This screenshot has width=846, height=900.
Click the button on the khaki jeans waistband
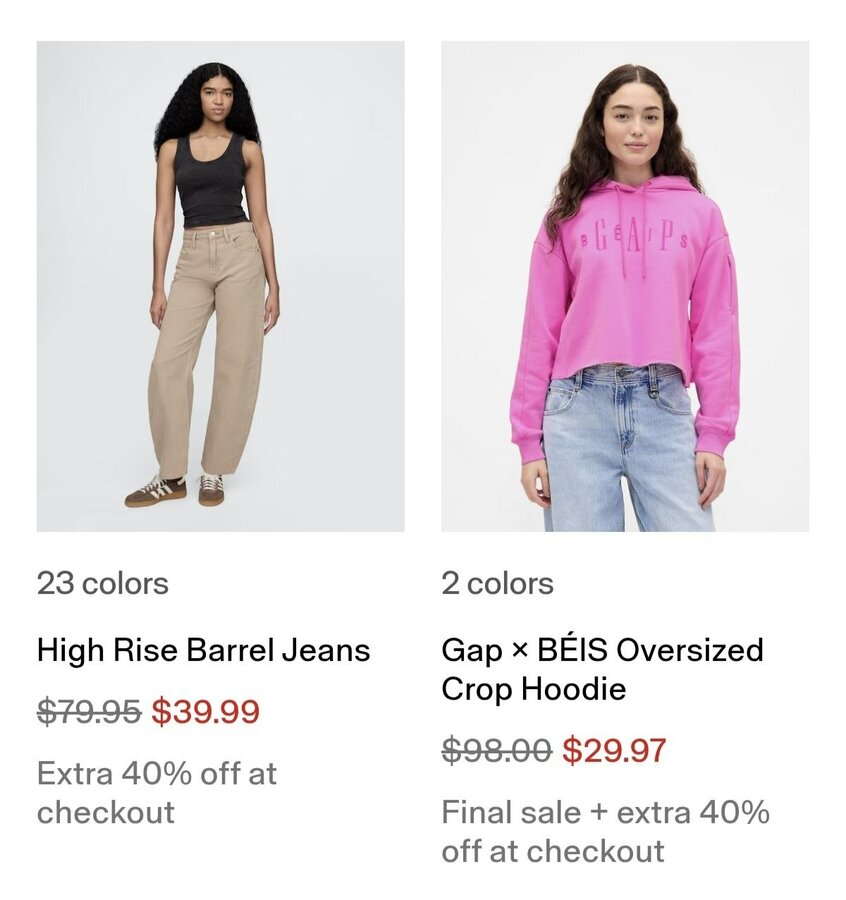click(x=214, y=234)
